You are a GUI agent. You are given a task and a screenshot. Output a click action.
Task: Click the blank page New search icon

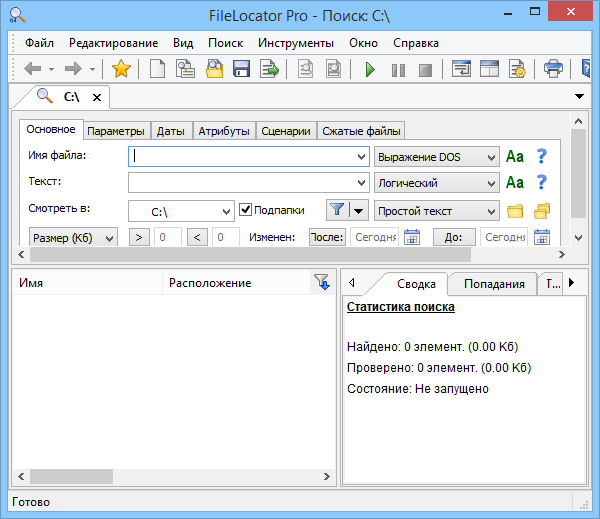tap(157, 69)
